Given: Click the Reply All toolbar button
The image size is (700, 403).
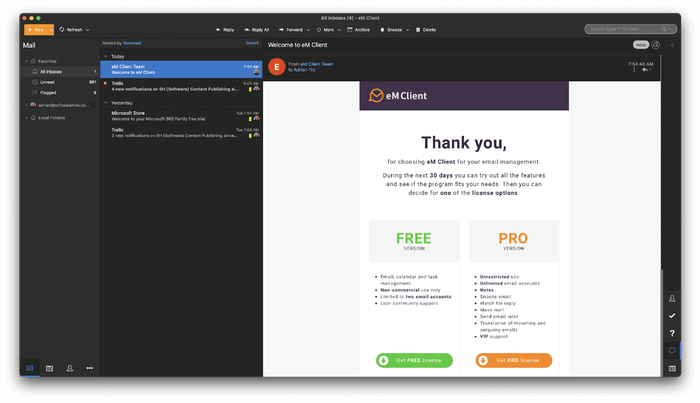Looking at the screenshot, I should pyautogui.click(x=257, y=30).
